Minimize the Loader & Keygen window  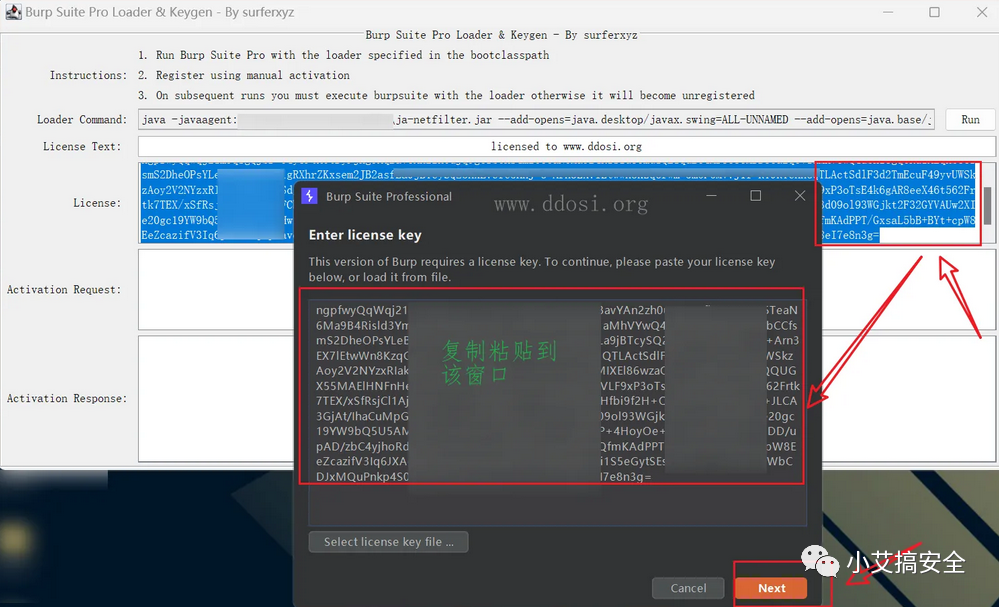tap(888, 12)
